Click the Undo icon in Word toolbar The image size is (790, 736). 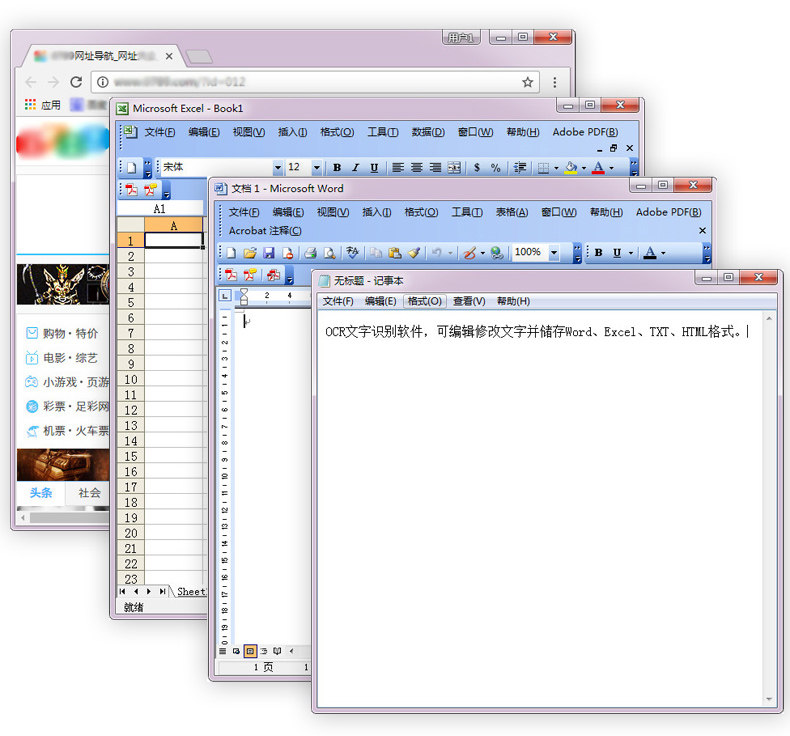(436, 252)
